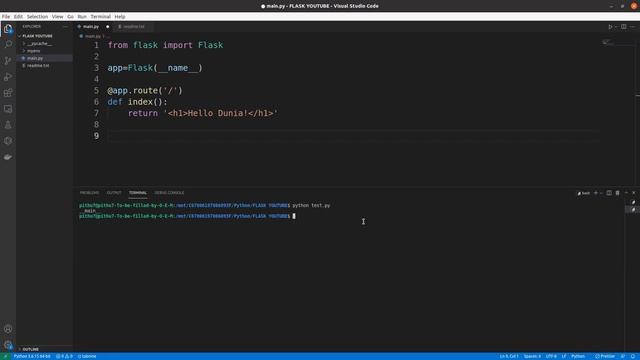Viewport: 640px width, 360px height.
Task: Switch to the DEBUG CONSOLE tab
Action: (169, 193)
